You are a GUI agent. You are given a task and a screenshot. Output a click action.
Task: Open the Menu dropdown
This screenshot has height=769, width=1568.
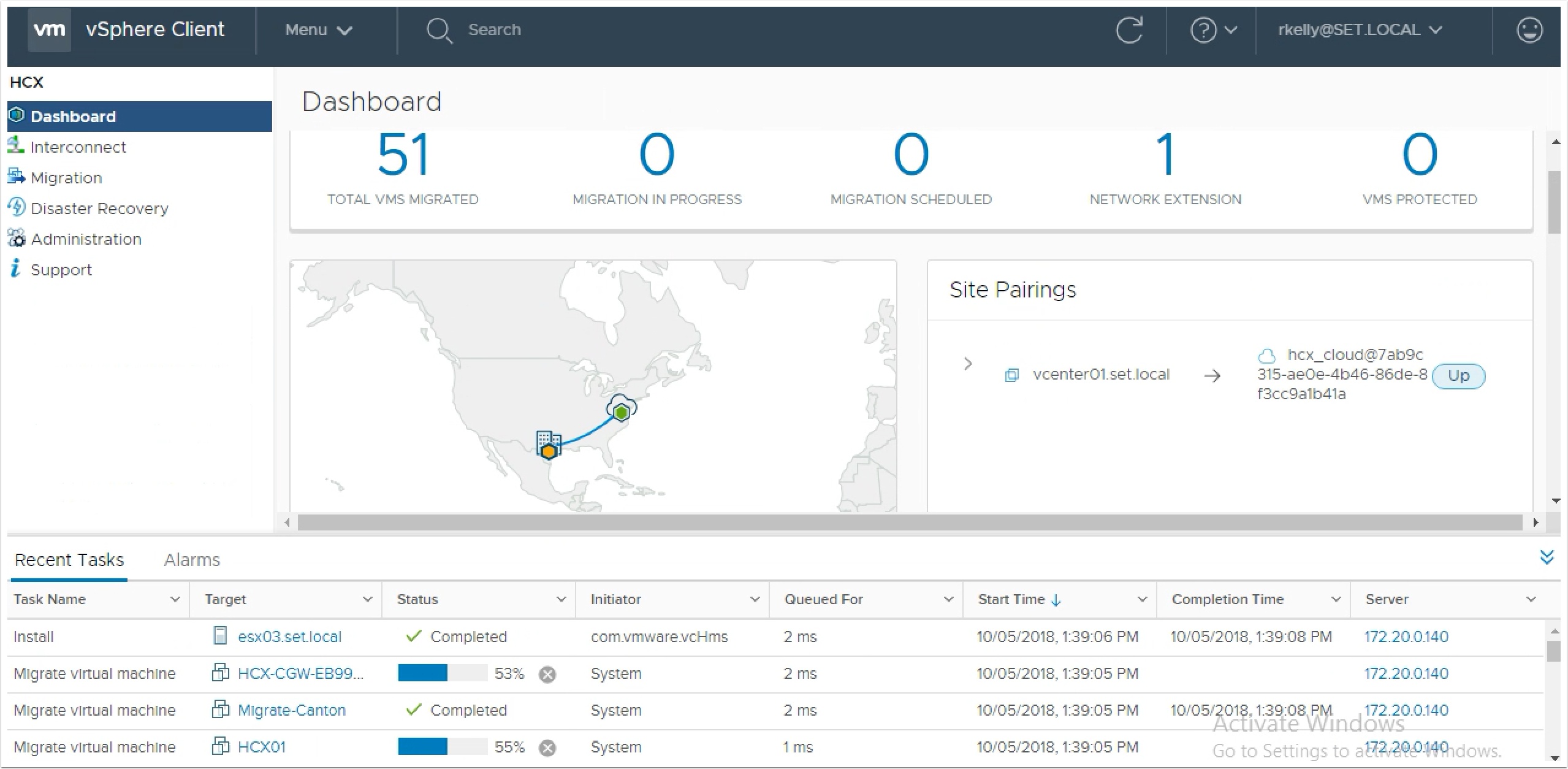coord(318,30)
